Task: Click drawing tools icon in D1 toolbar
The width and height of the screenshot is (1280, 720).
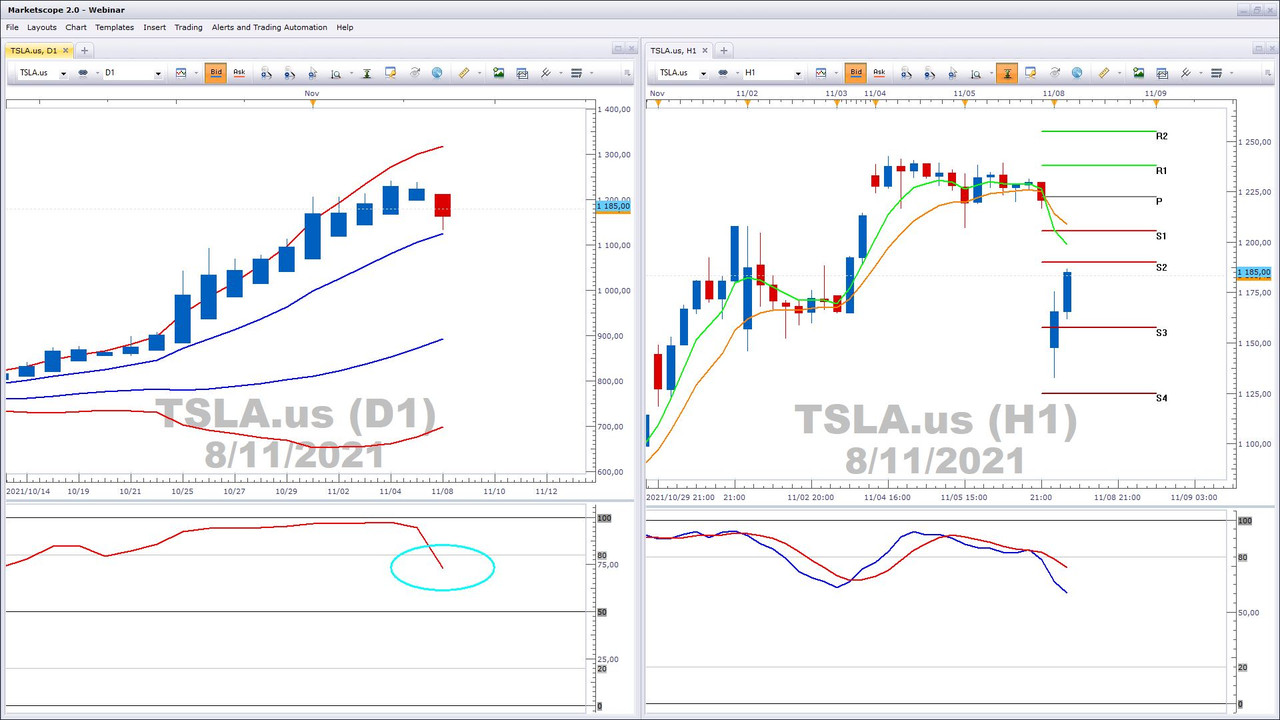Action: pos(545,73)
